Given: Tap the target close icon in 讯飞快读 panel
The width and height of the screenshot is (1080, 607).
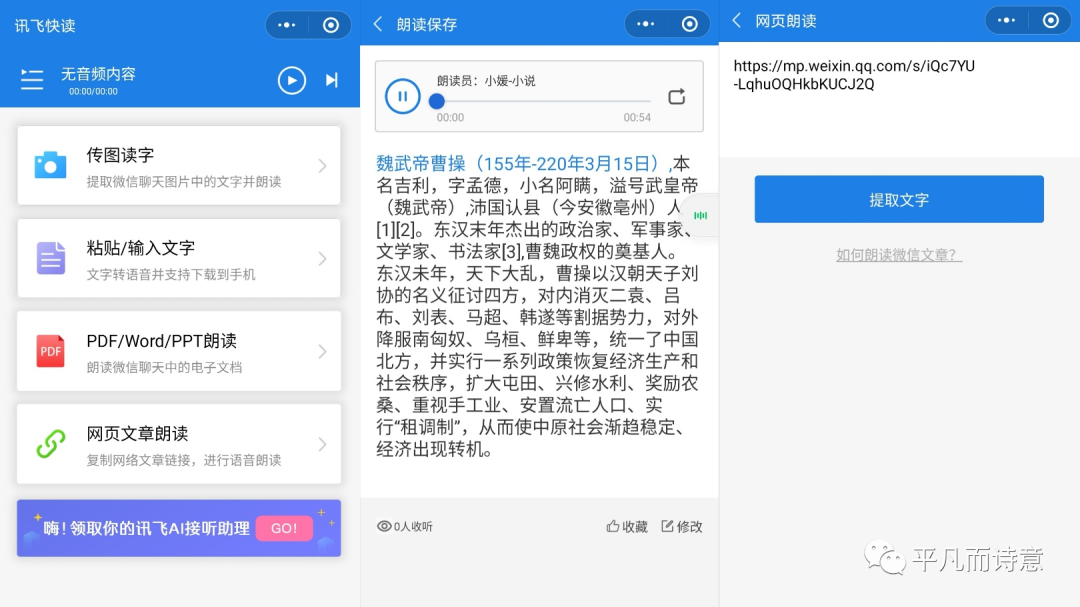Looking at the screenshot, I should [331, 25].
